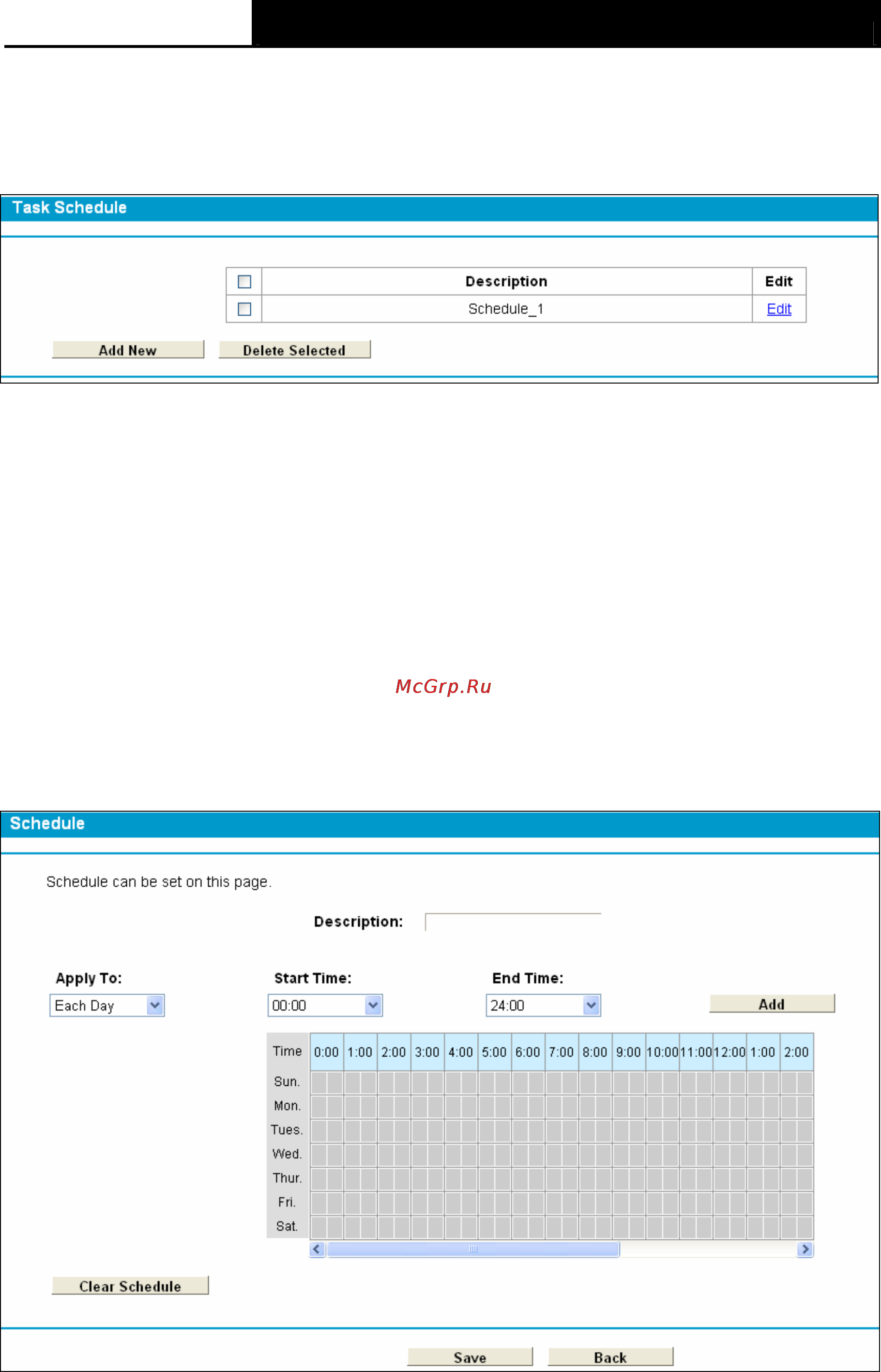Click the schedule grid right scroll arrow
Screen dimensions: 881x1372
[805, 1249]
